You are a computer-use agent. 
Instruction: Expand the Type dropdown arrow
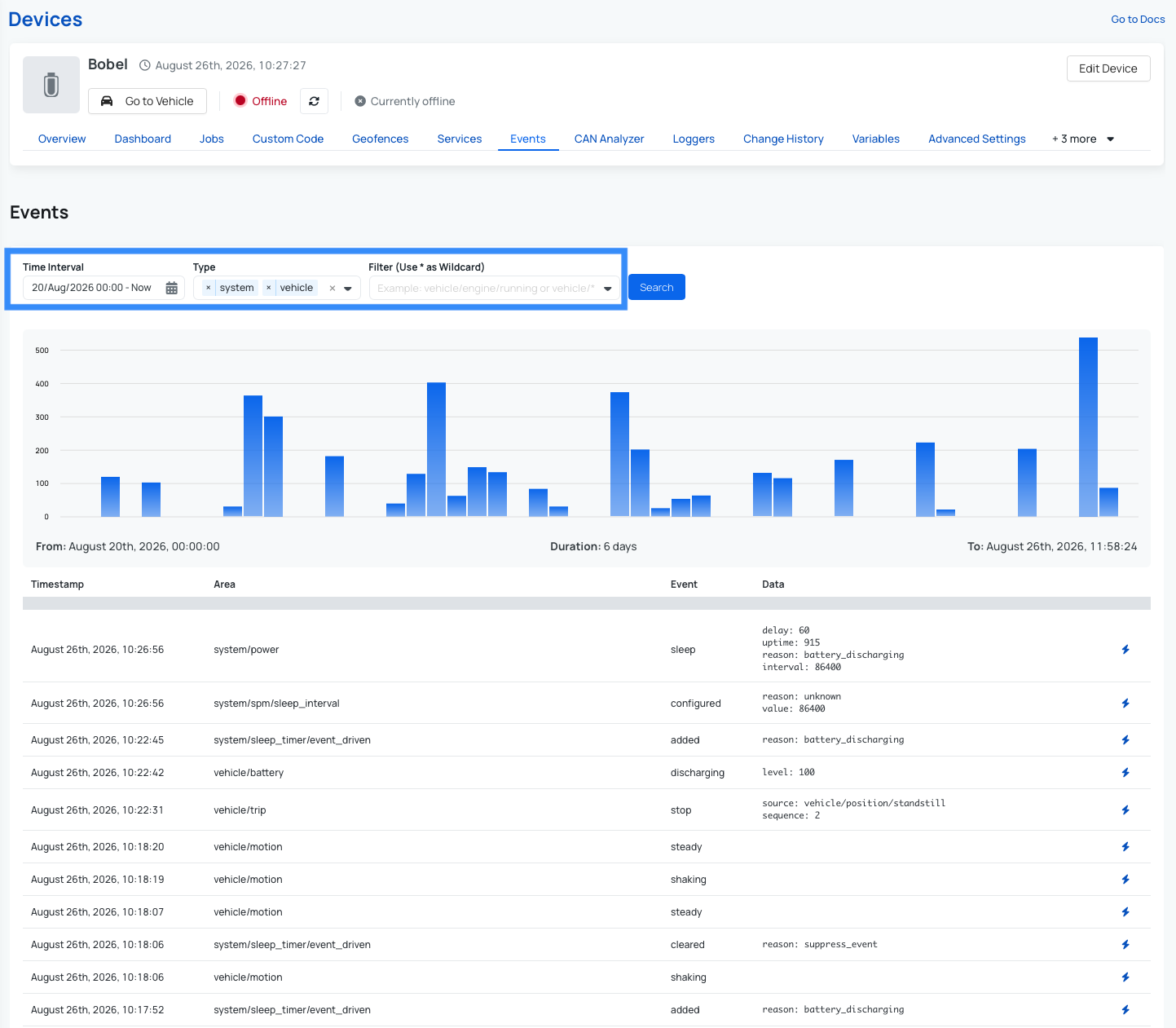tap(348, 288)
